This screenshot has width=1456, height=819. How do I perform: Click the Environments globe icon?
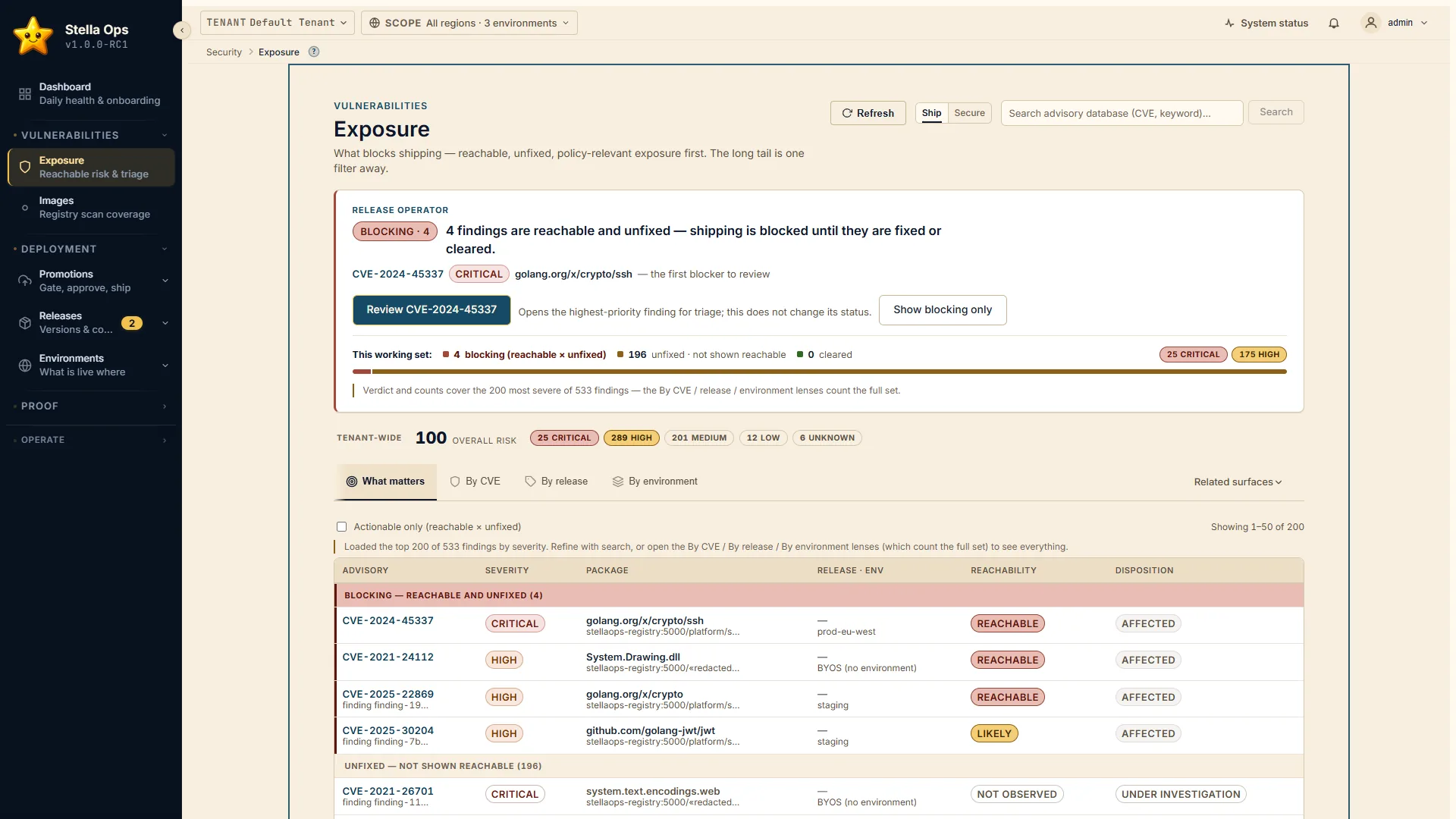coord(25,366)
